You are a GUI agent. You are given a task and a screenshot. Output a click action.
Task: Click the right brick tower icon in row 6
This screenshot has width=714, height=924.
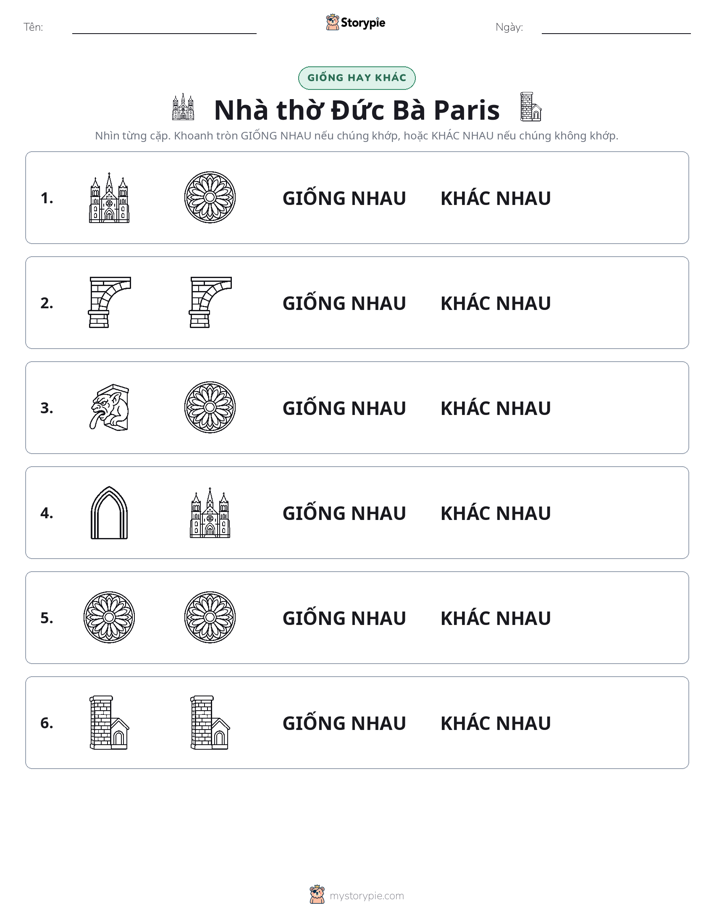[x=210, y=722]
